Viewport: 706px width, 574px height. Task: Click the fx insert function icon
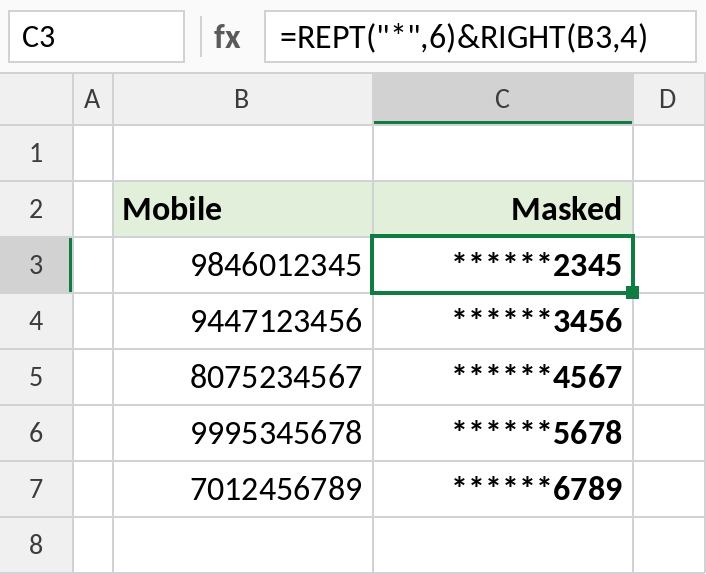click(x=227, y=37)
